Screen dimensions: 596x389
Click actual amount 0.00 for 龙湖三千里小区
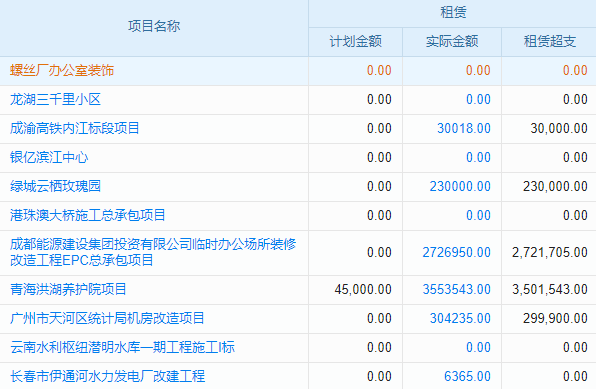tap(478, 99)
